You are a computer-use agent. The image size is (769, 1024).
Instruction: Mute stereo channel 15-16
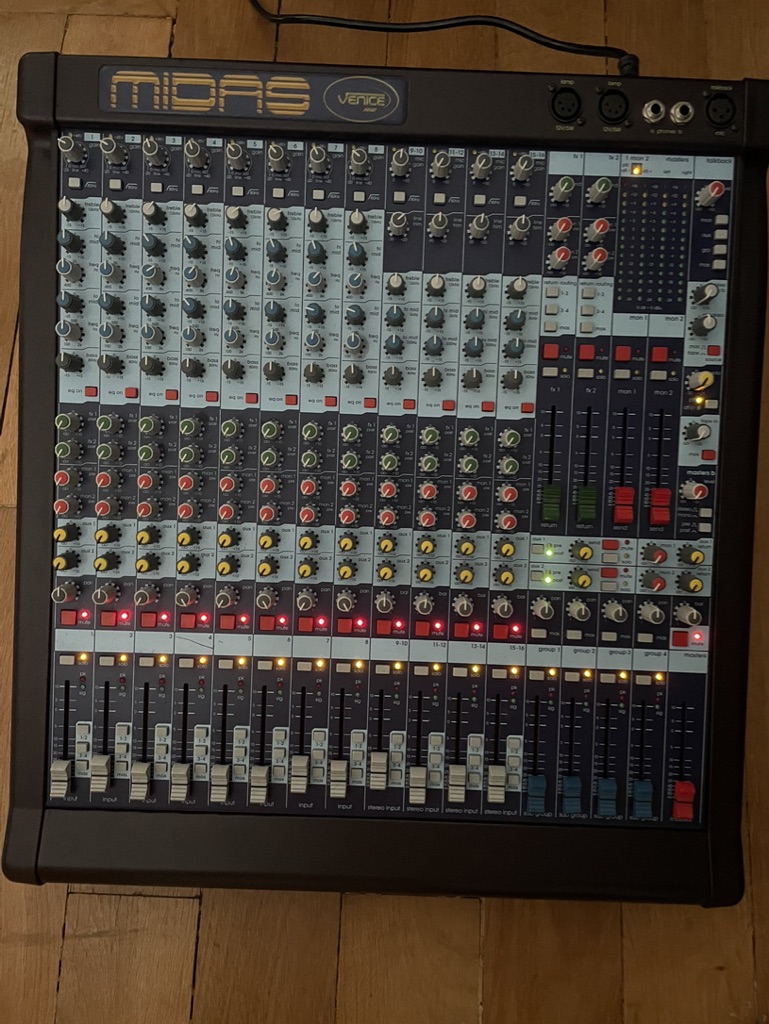tap(501, 632)
